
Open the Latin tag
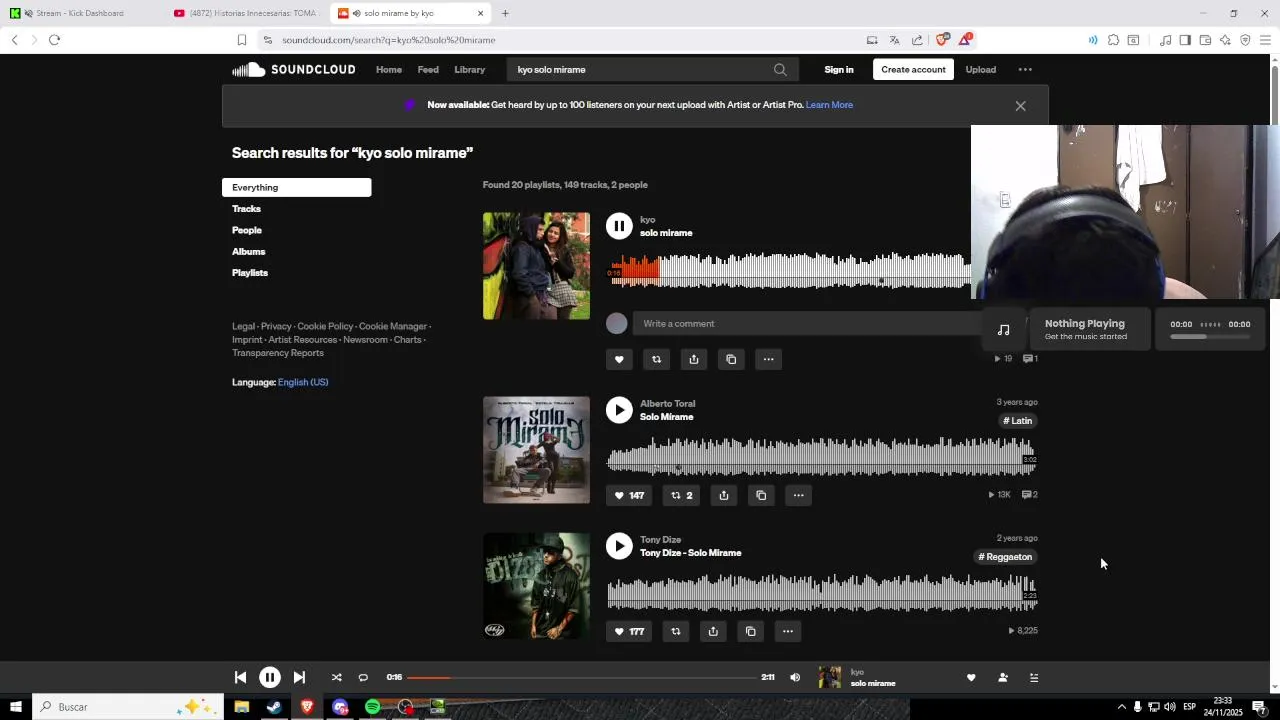pos(1017,421)
